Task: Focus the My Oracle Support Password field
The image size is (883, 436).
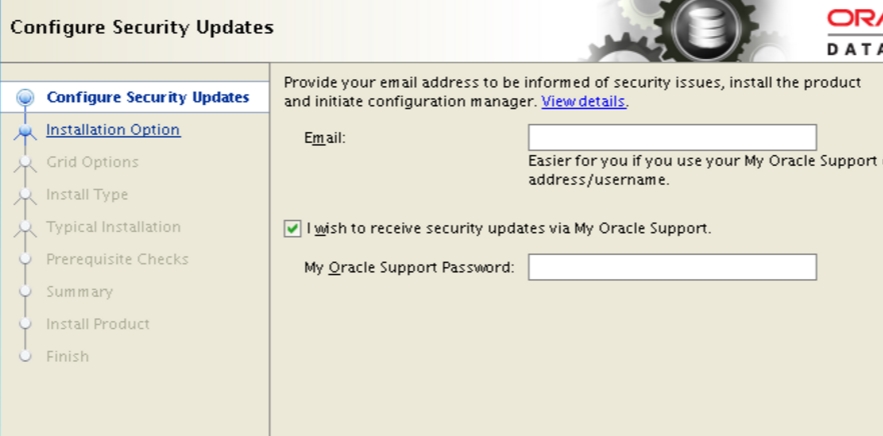Action: (672, 267)
